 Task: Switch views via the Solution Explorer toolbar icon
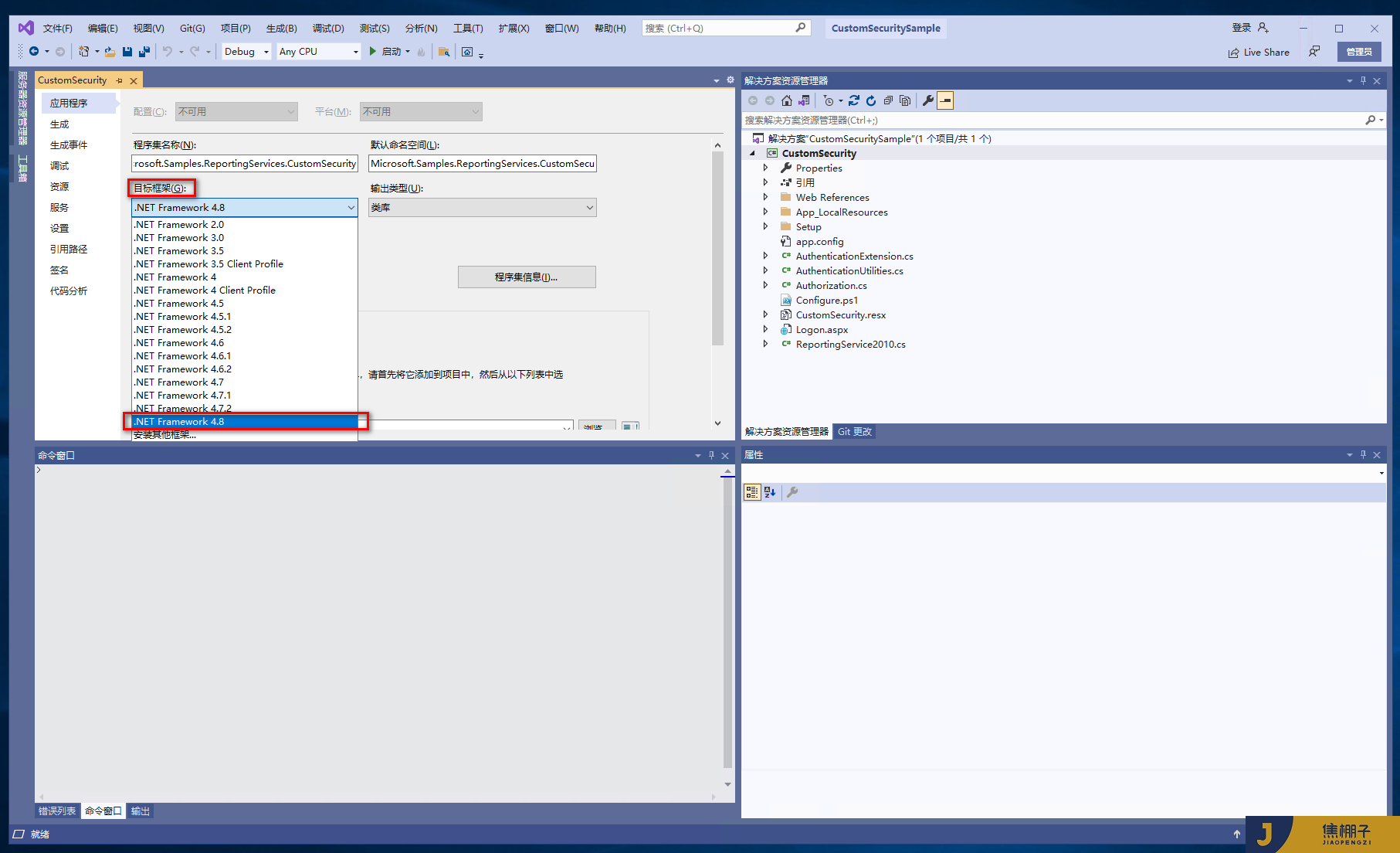pos(805,100)
